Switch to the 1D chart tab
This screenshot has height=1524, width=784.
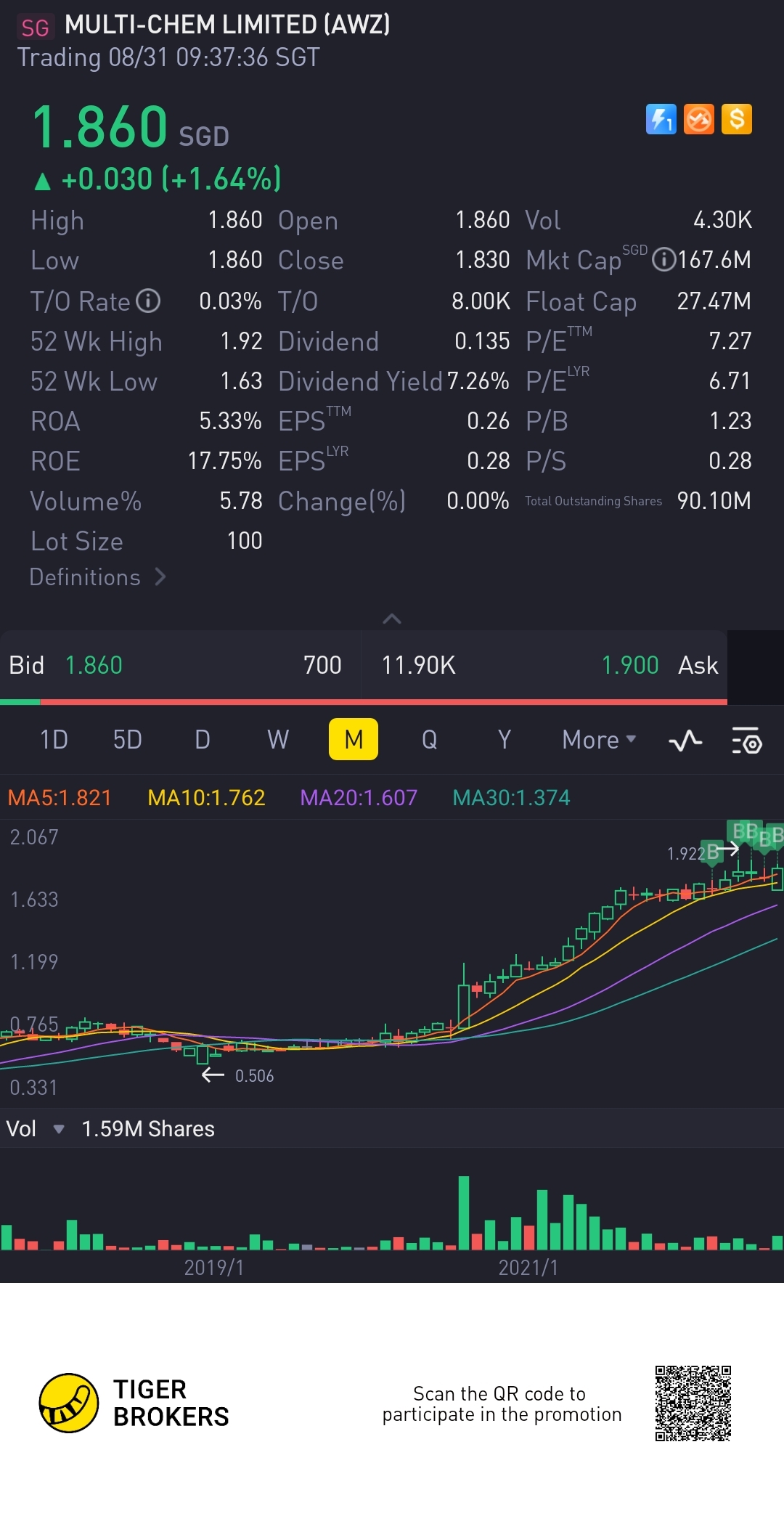[54, 740]
